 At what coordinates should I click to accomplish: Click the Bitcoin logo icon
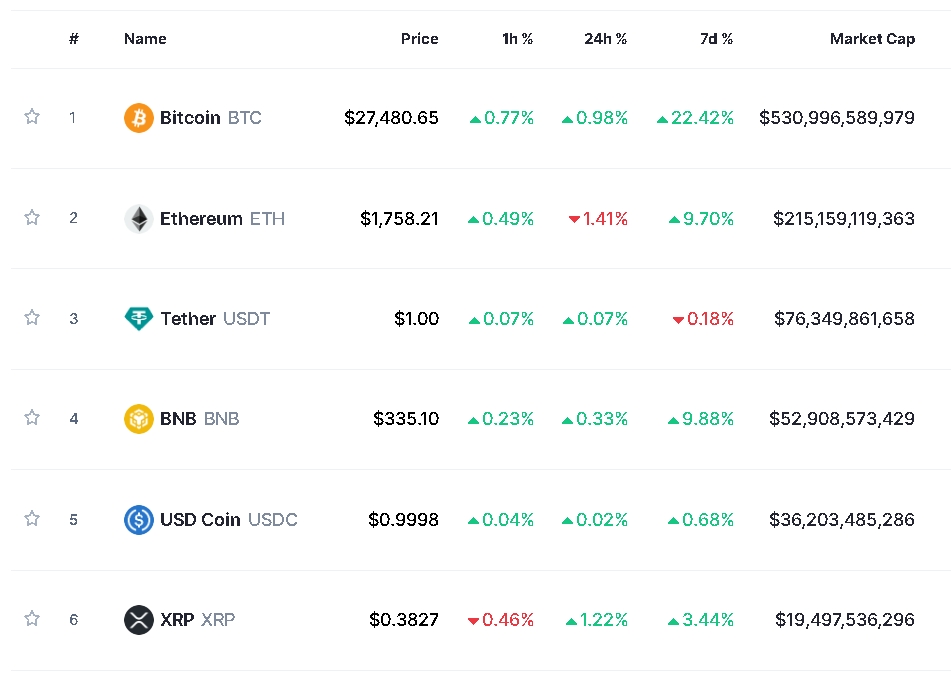point(138,118)
